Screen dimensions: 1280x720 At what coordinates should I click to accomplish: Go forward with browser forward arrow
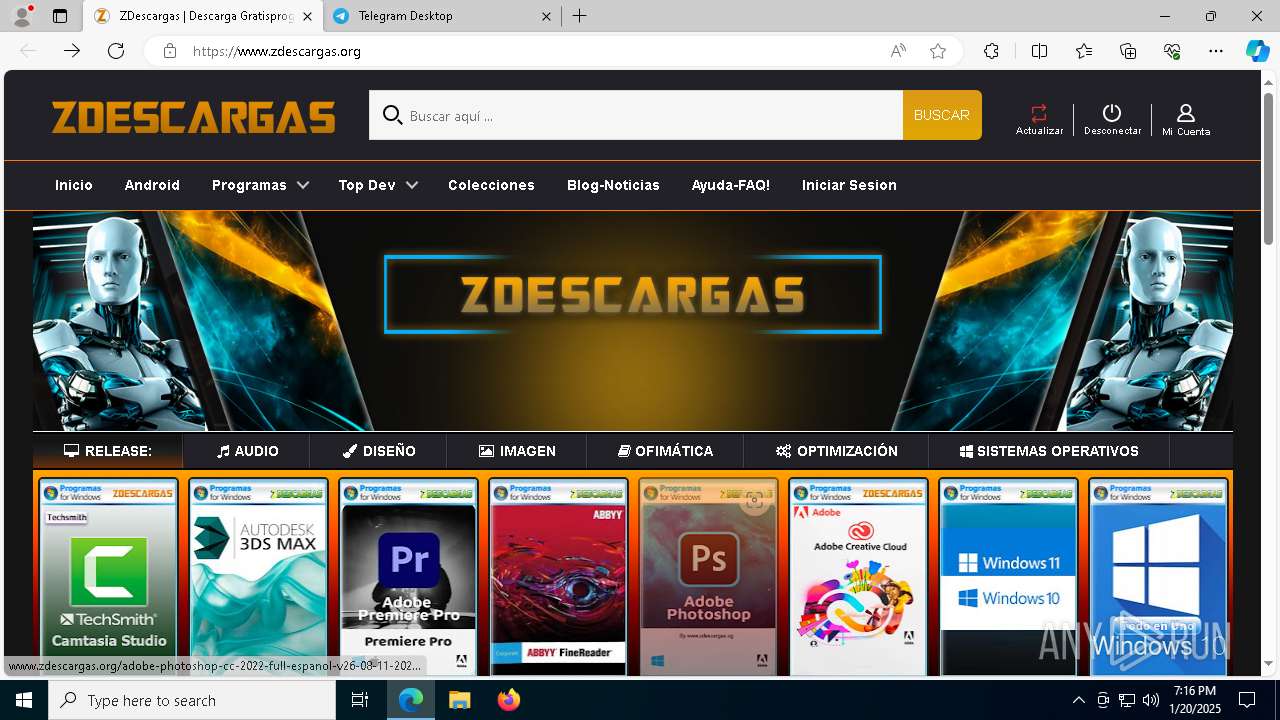(72, 51)
